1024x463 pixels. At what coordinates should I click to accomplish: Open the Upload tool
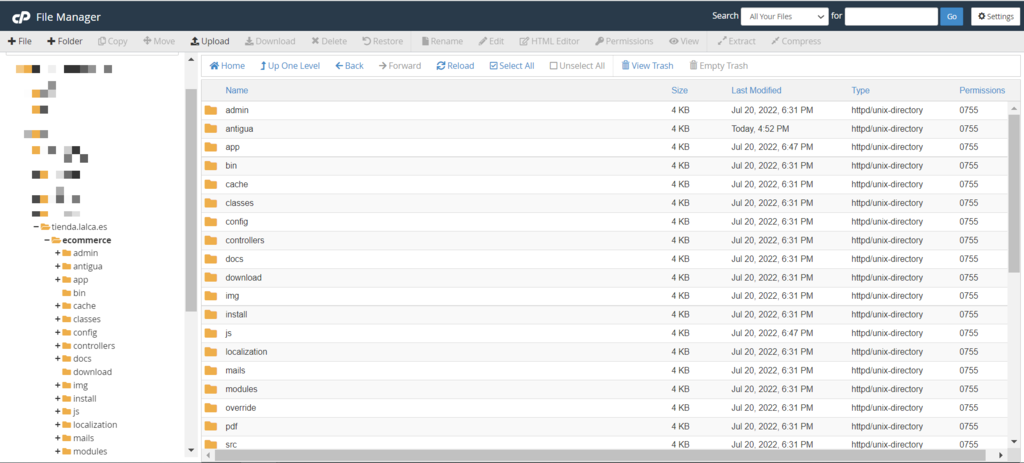coord(210,41)
